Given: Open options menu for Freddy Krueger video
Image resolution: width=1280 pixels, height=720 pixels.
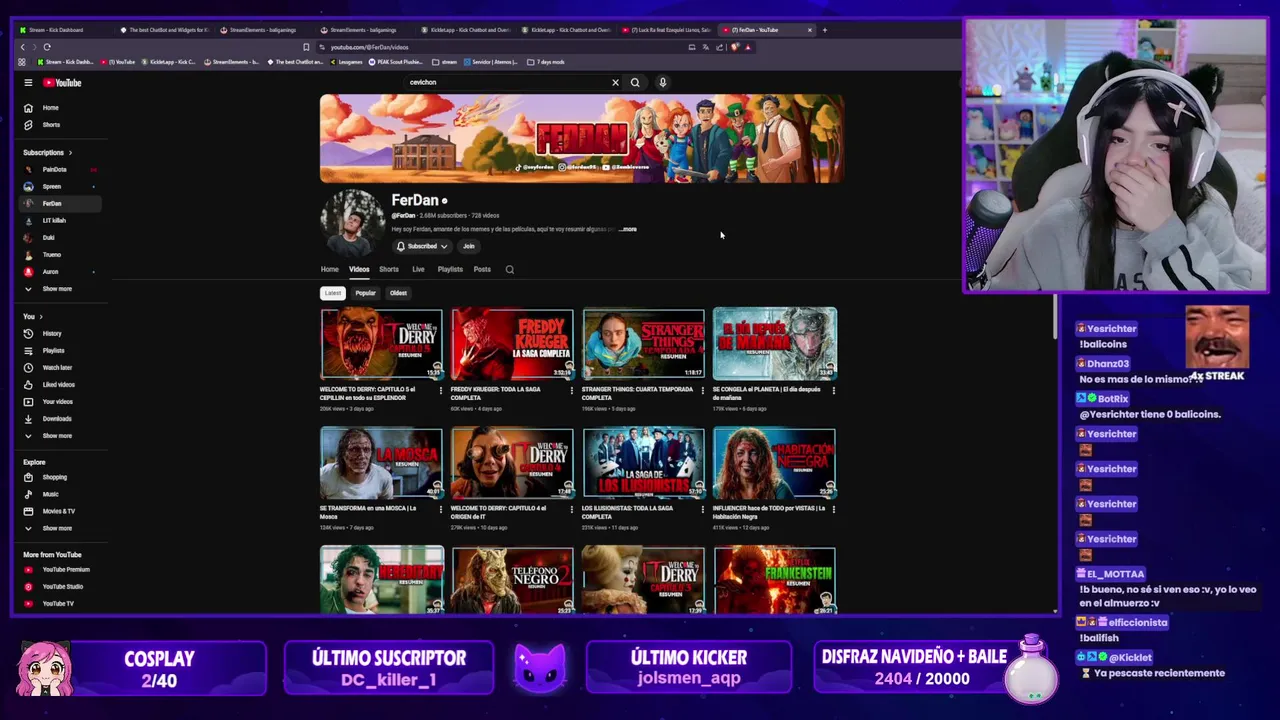Looking at the screenshot, I should point(571,390).
